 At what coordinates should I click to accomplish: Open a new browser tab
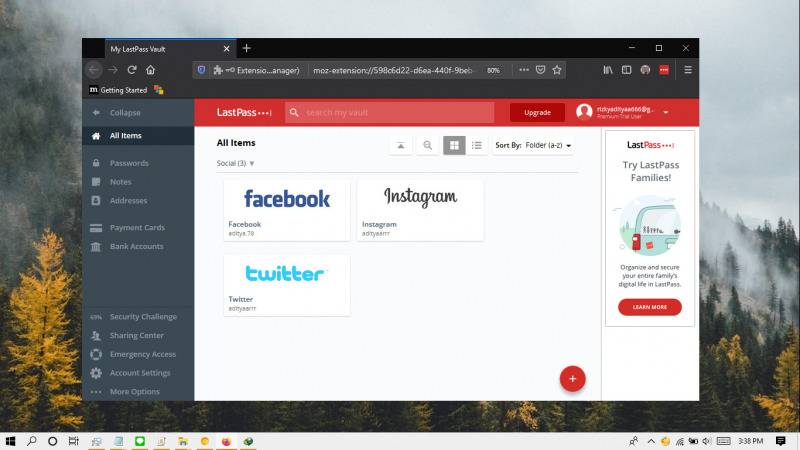[246, 48]
